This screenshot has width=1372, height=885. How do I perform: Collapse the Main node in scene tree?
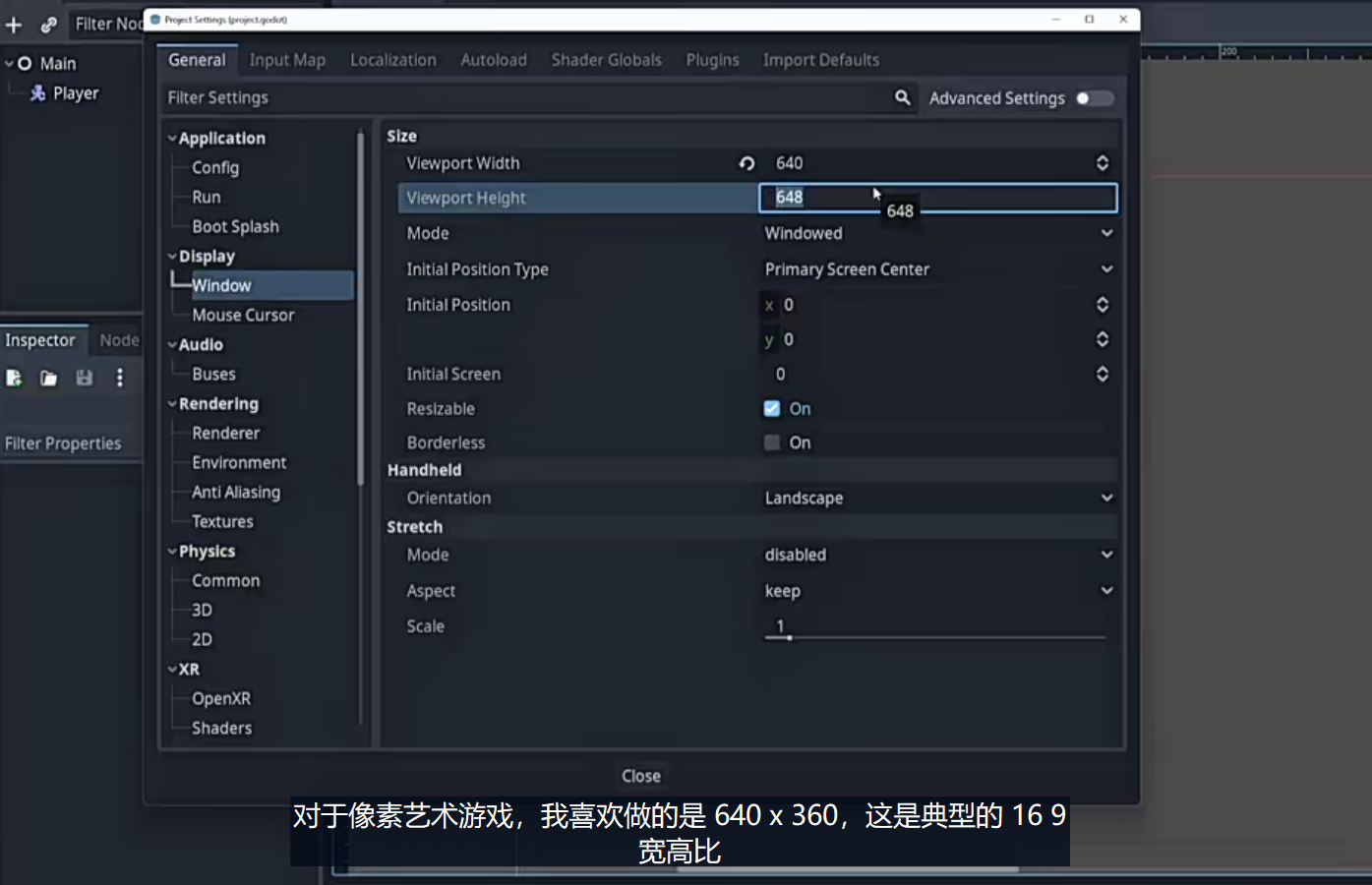[x=9, y=64]
